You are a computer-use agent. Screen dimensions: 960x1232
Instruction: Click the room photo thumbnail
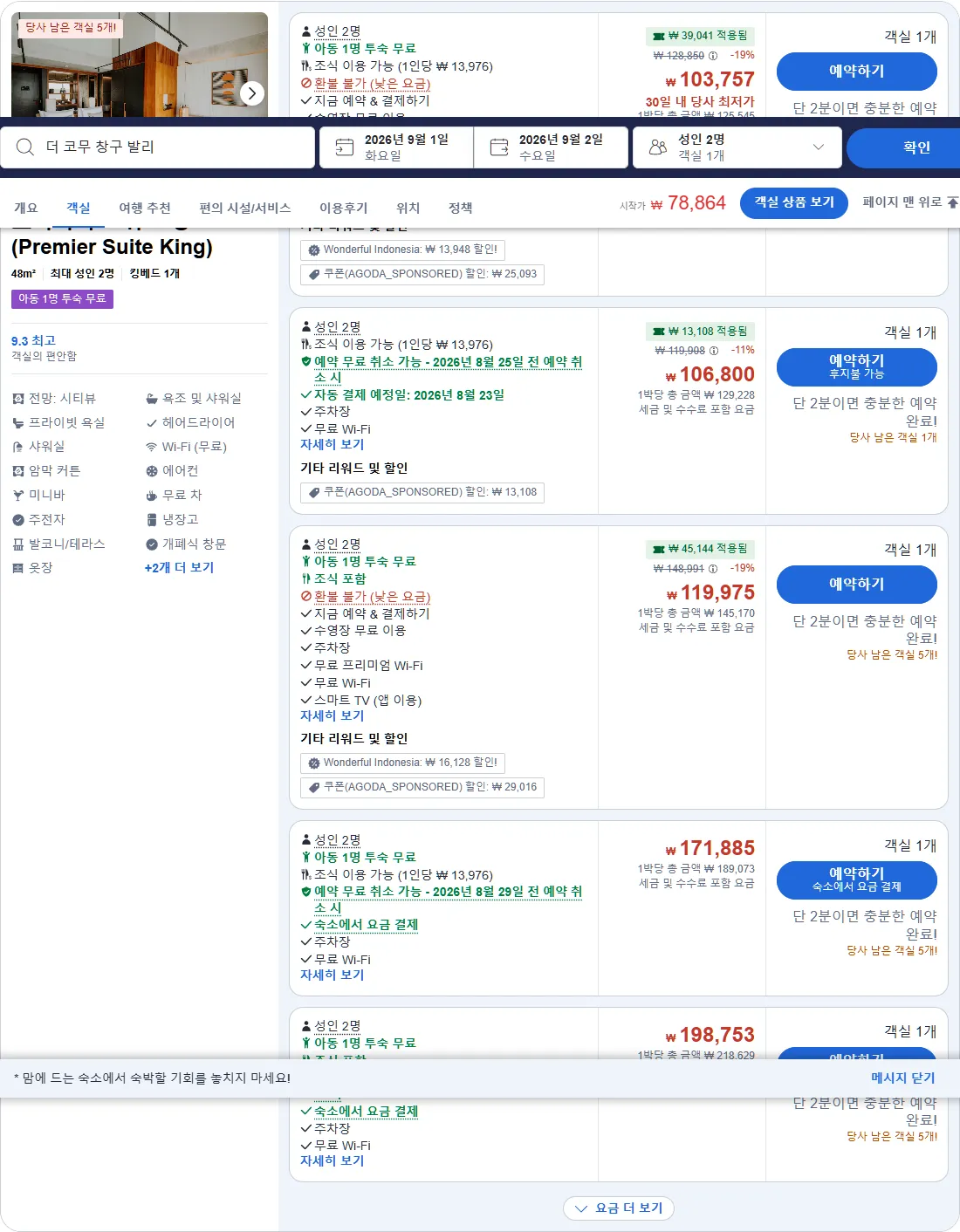(140, 65)
